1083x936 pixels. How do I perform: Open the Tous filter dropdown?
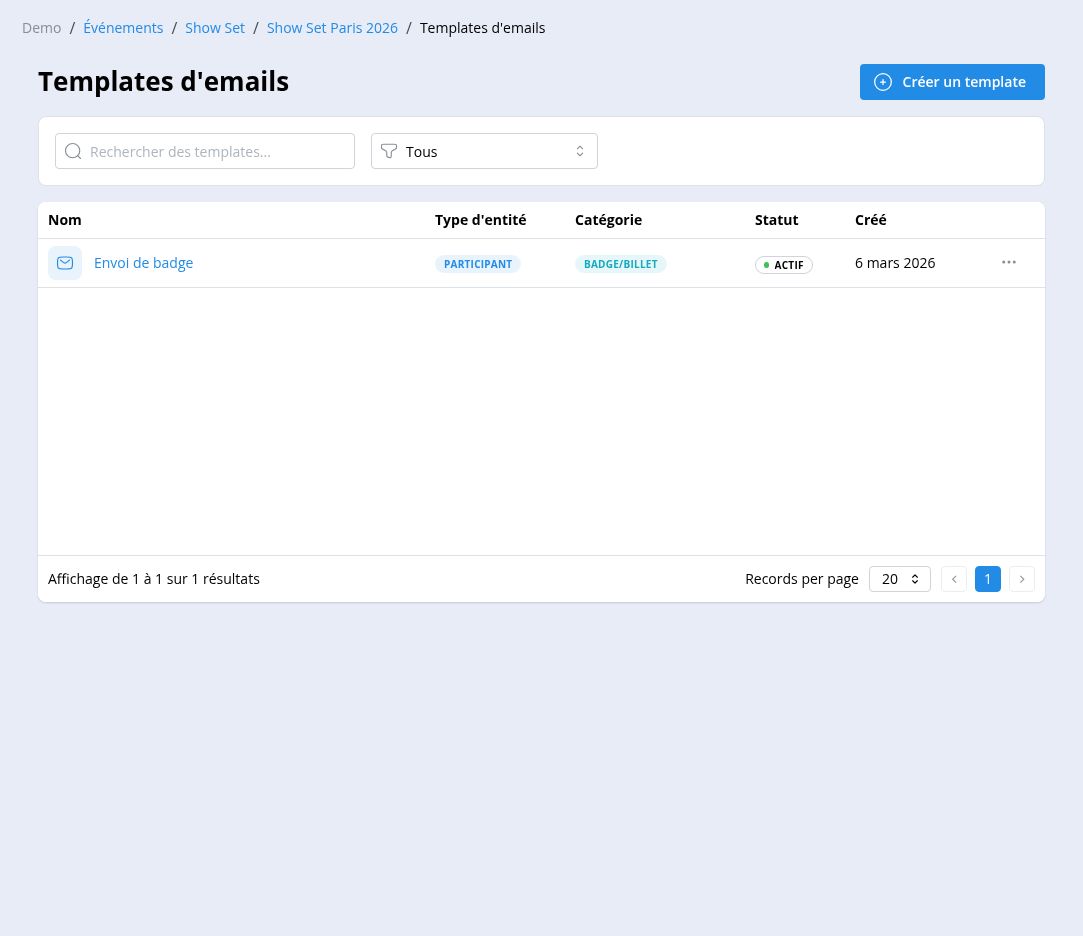click(484, 151)
